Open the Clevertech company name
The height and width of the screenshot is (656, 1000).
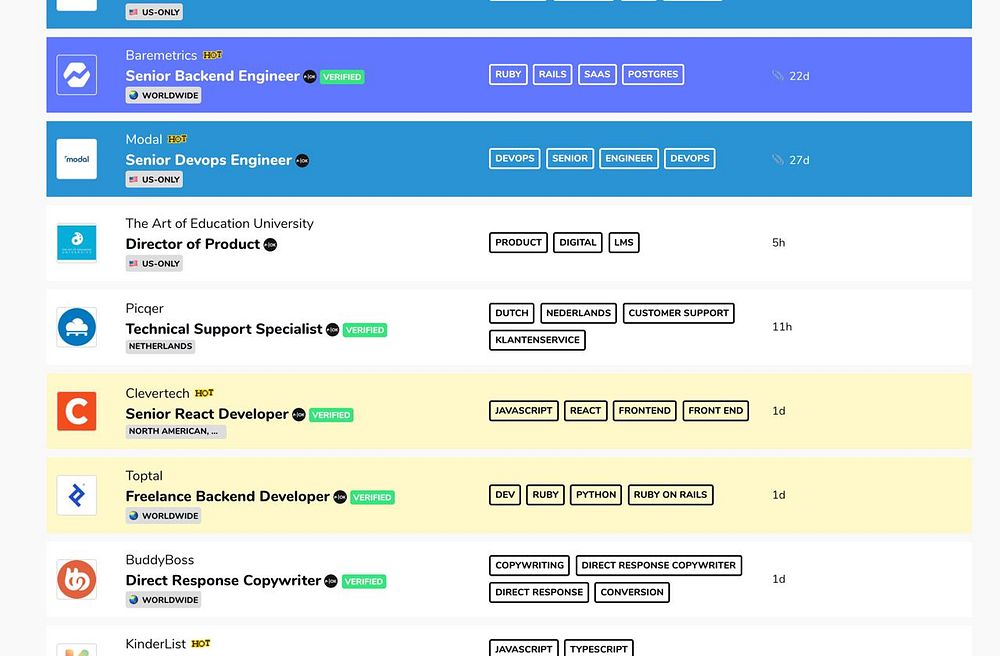click(158, 393)
